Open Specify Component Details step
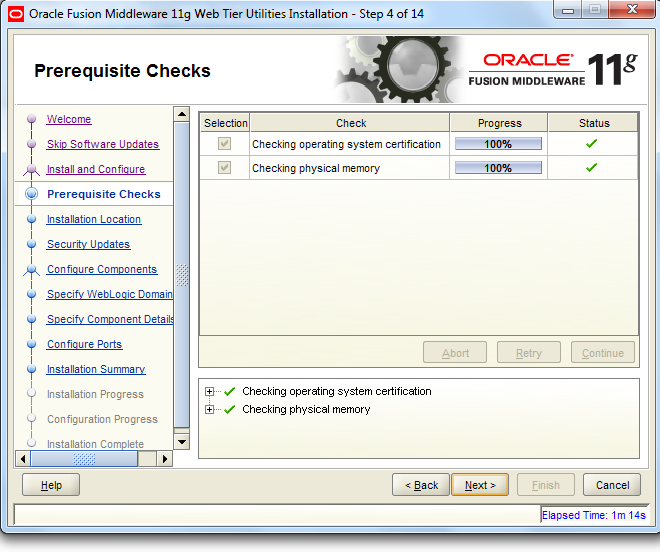 (x=110, y=319)
